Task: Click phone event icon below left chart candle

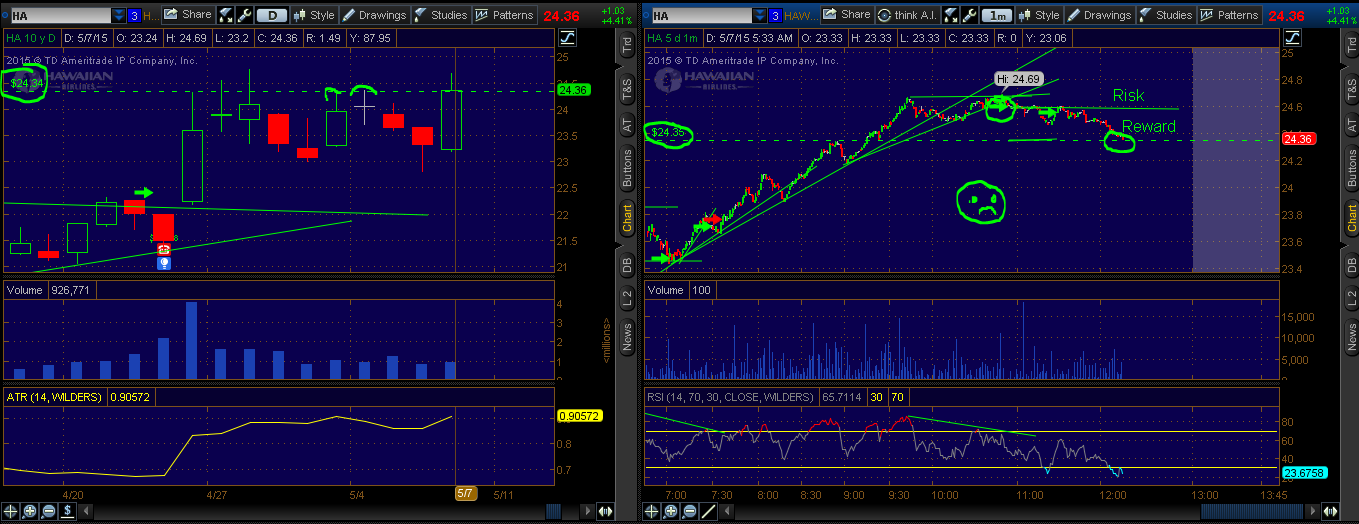Action: click(164, 250)
